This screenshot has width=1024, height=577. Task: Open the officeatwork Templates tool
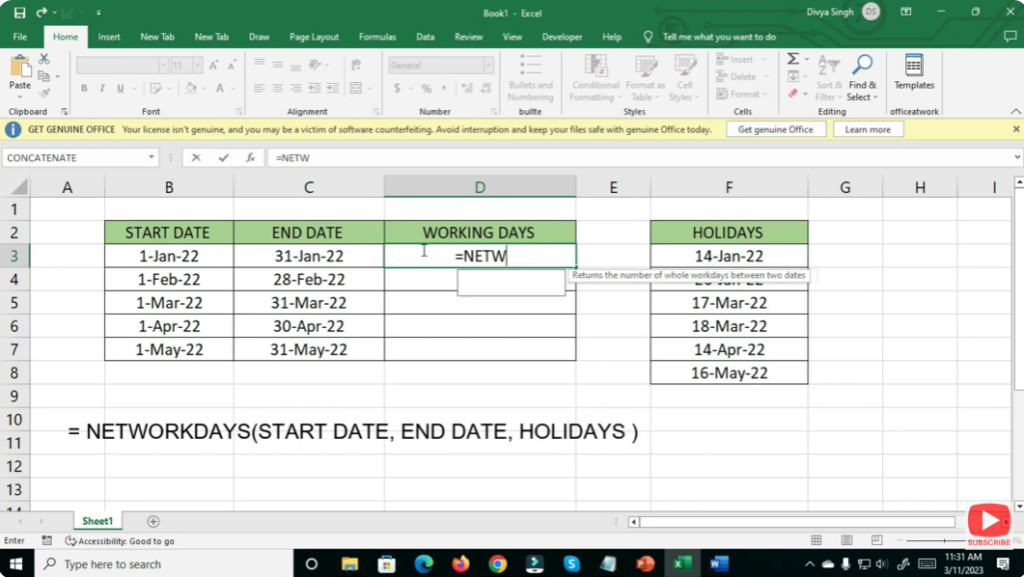914,75
